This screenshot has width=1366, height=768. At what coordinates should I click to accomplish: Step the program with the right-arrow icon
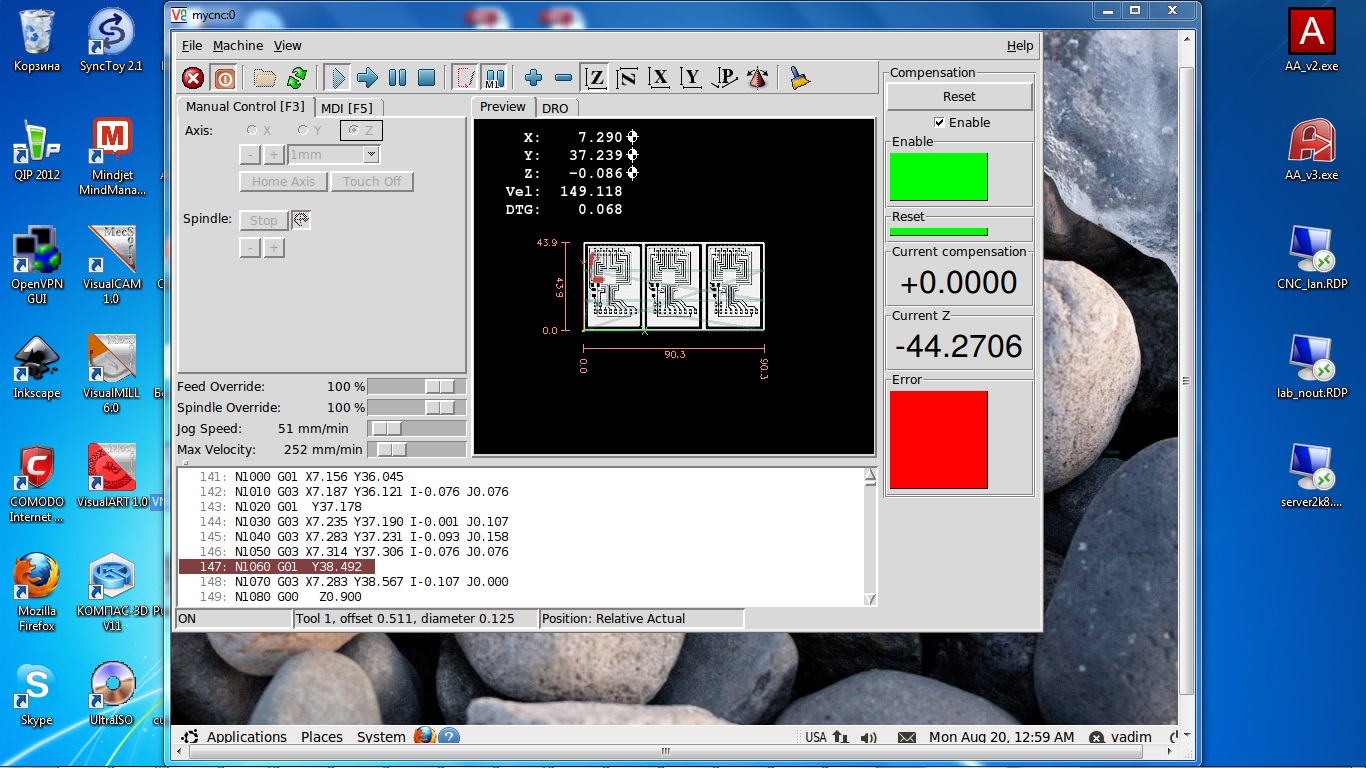point(367,78)
